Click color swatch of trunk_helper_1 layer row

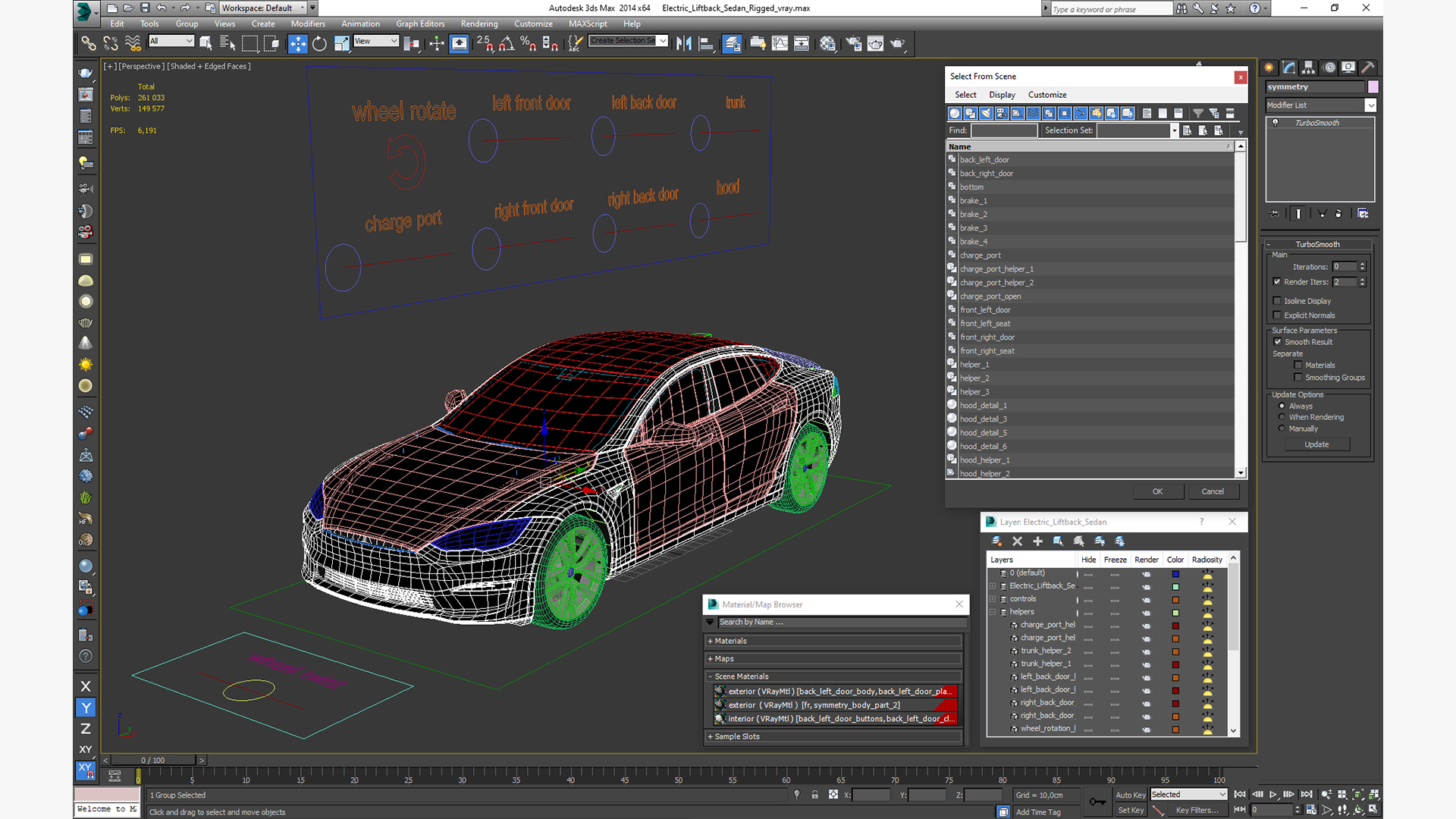point(1175,664)
